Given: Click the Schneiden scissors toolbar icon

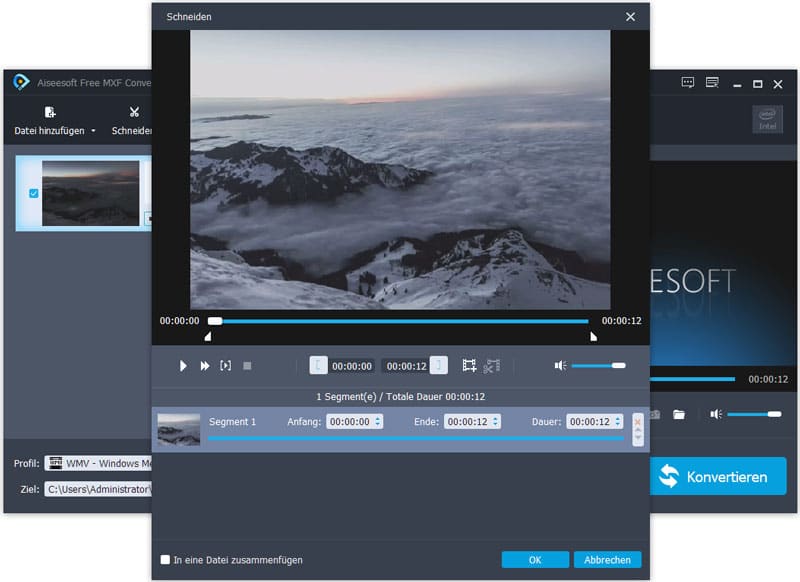Looking at the screenshot, I should (x=134, y=112).
